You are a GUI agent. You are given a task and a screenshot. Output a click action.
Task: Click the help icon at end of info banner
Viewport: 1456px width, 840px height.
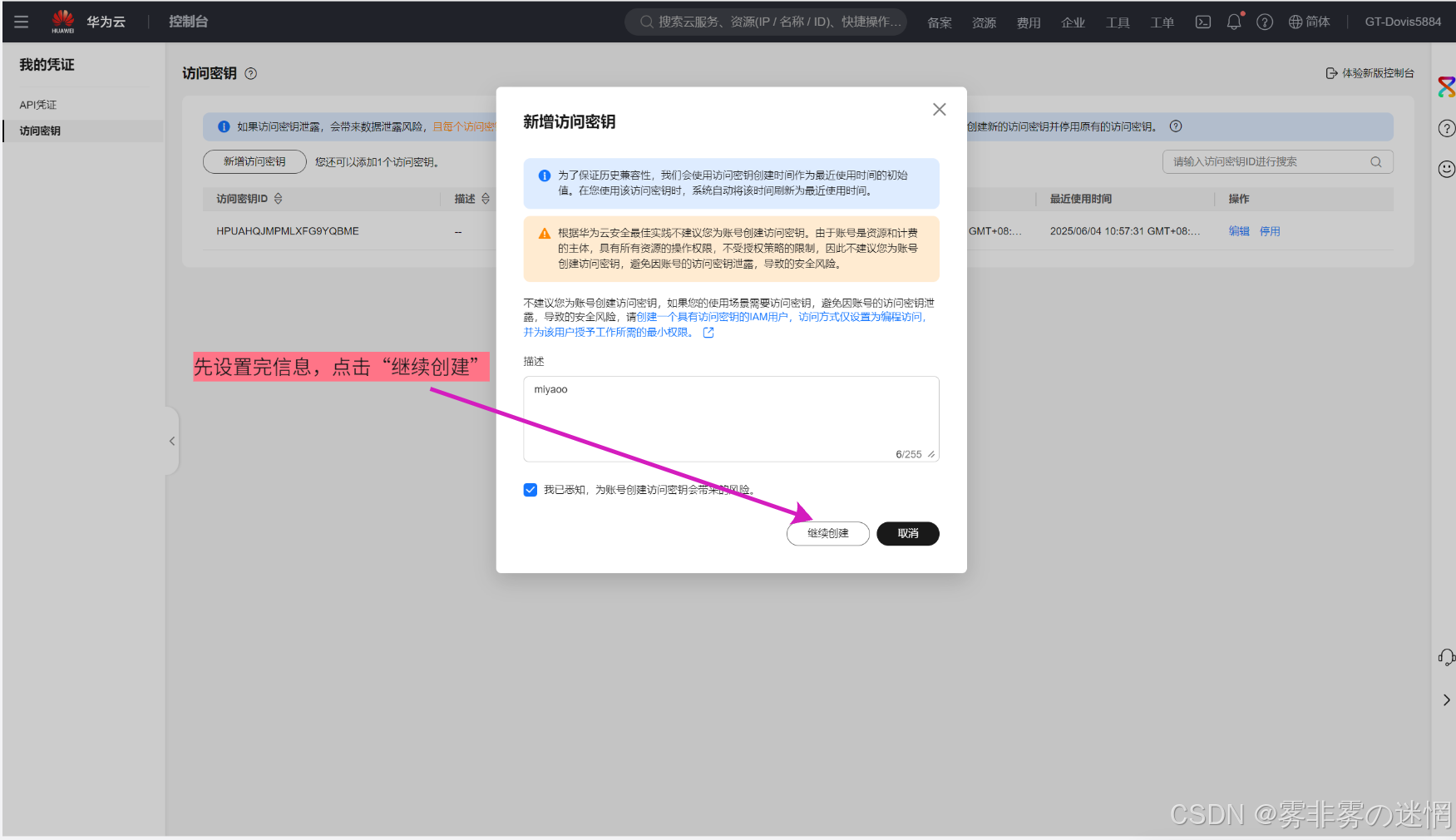(1176, 126)
